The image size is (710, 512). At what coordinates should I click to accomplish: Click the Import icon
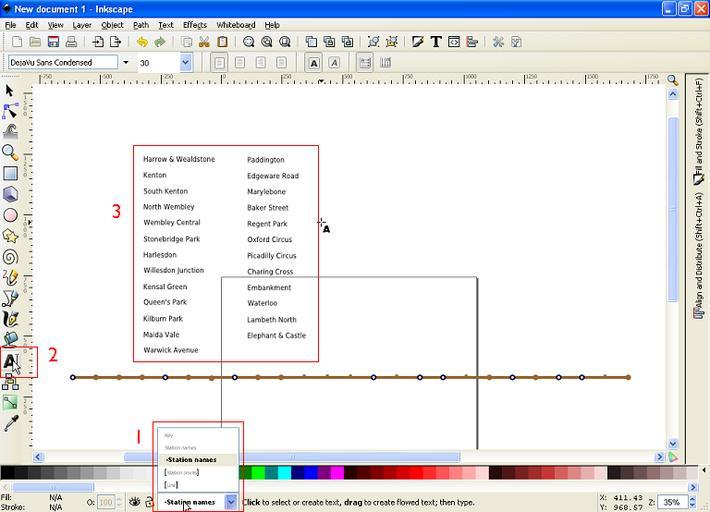pos(98,42)
